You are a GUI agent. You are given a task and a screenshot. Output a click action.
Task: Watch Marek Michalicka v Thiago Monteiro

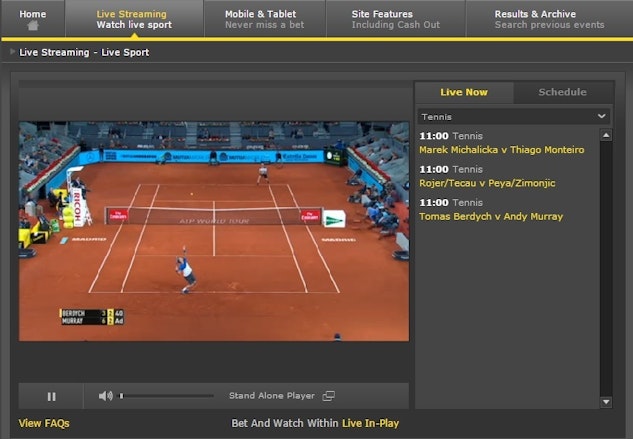click(501, 149)
